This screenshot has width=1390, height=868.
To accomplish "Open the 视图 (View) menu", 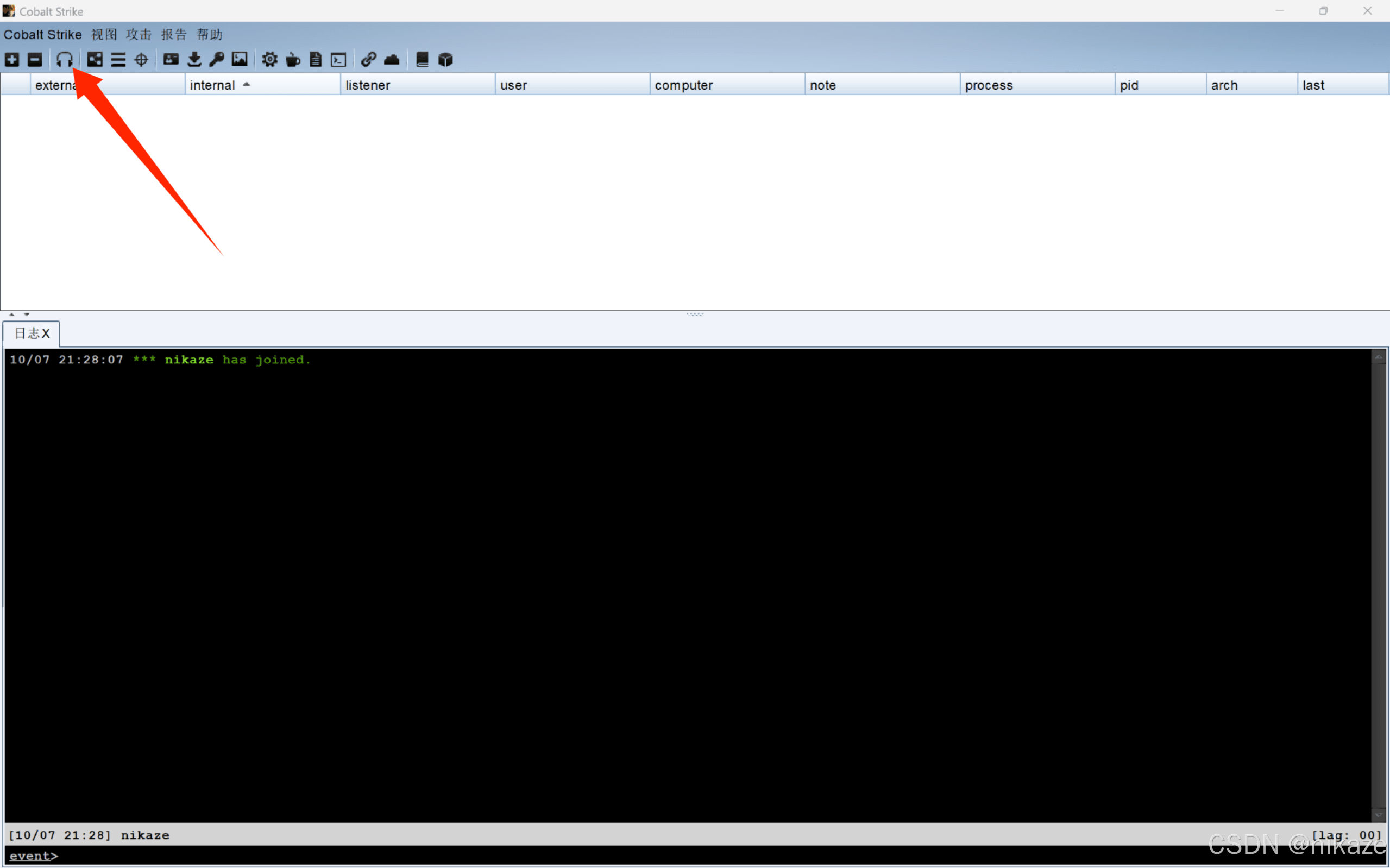I will click(104, 34).
